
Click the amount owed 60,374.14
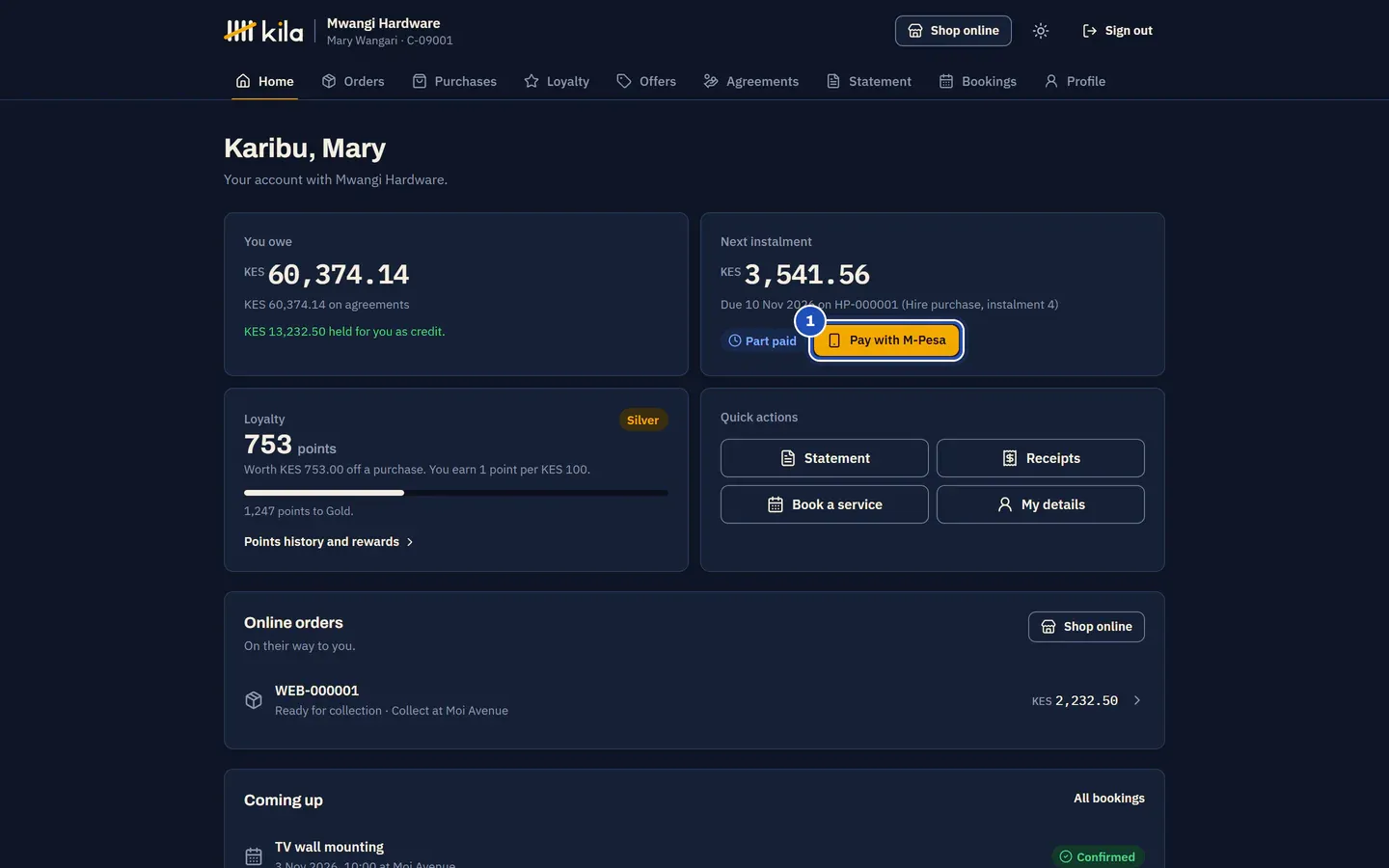tap(339, 275)
